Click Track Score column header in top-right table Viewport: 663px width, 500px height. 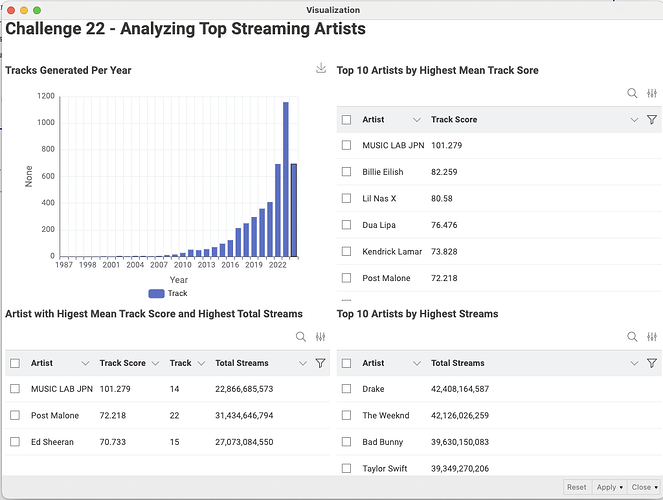pos(454,120)
